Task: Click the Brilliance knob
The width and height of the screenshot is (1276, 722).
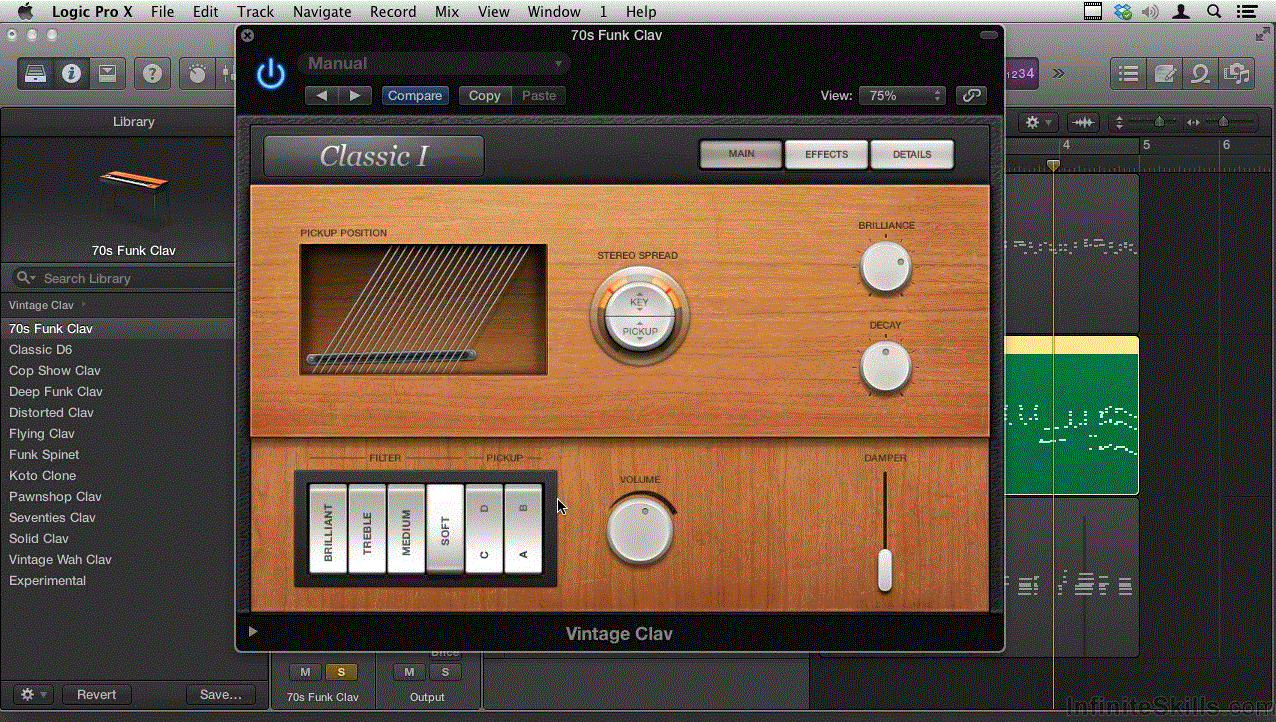Action: pos(885,266)
